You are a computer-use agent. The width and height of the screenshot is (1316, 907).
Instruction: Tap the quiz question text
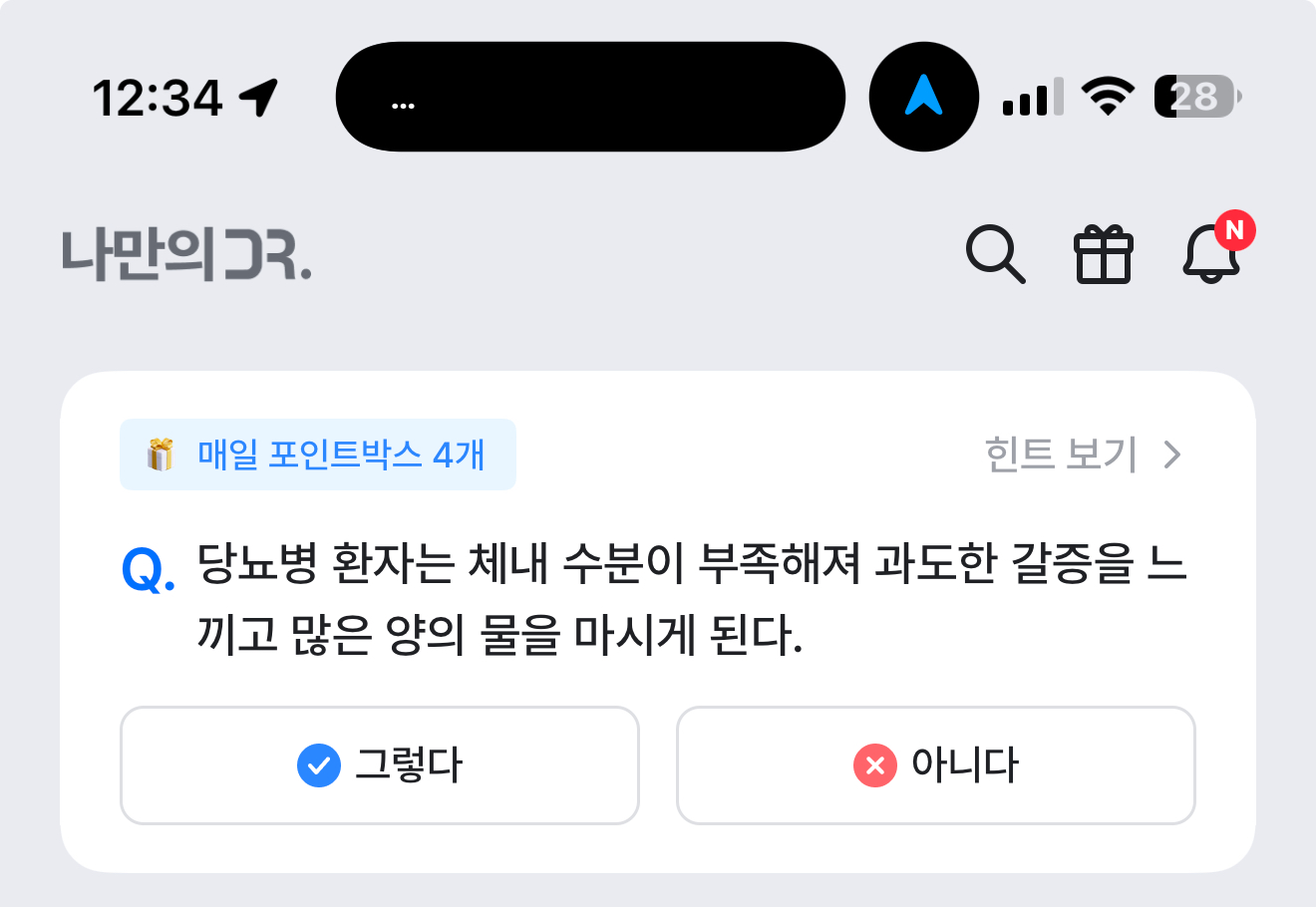tap(692, 598)
